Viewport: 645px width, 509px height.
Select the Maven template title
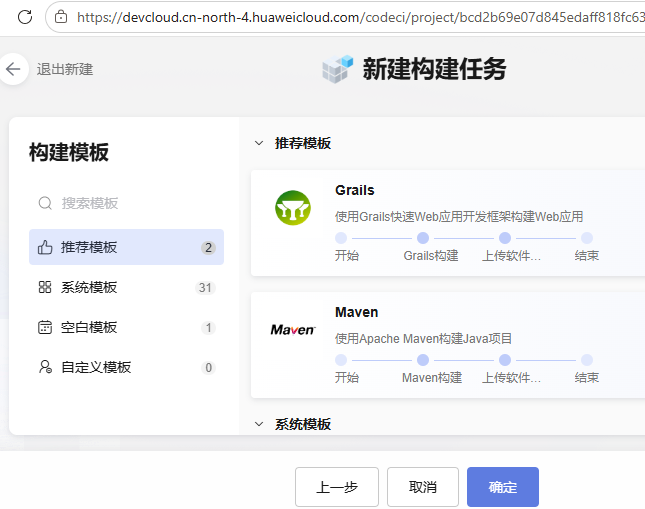[x=356, y=312]
